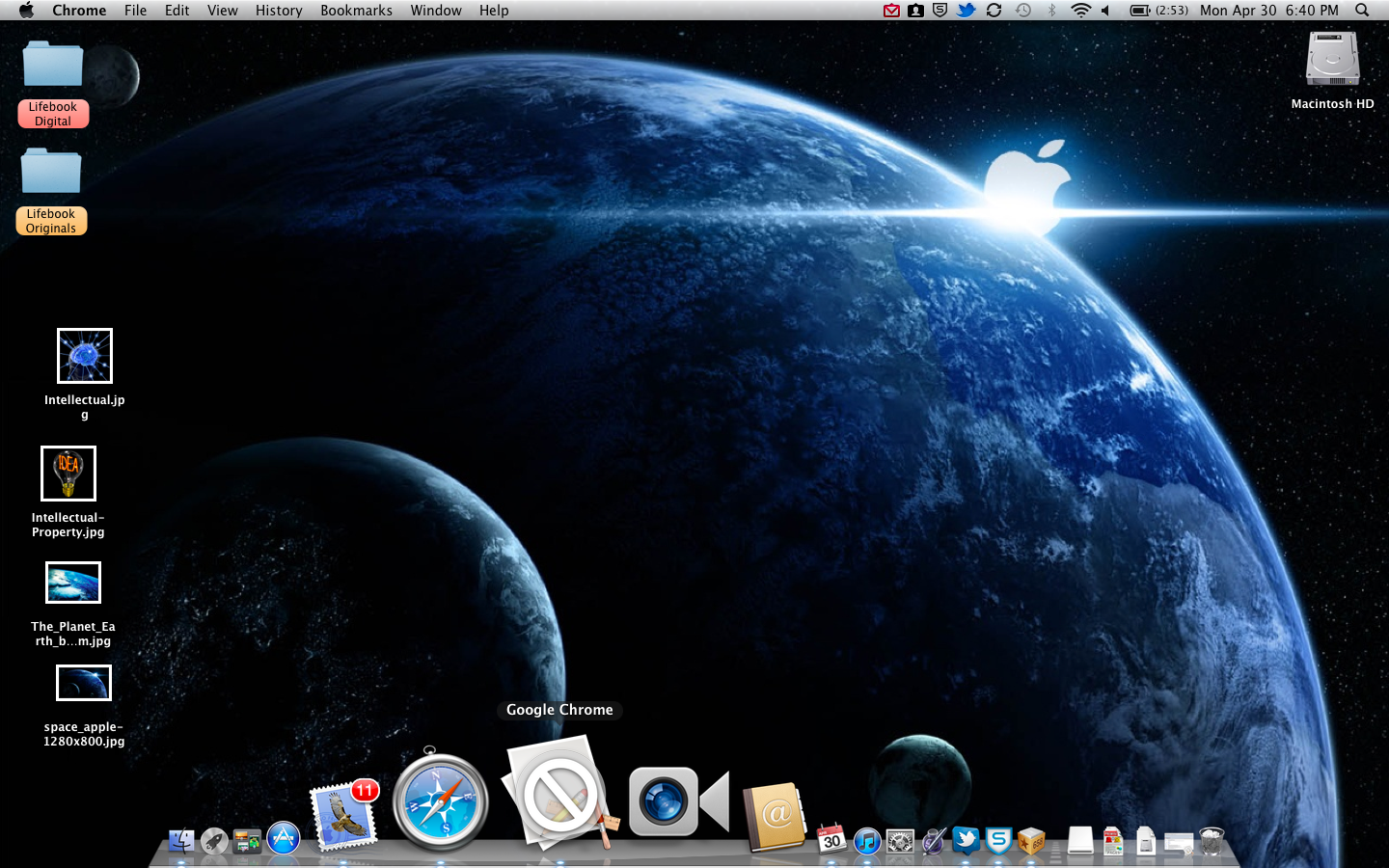1389x868 pixels.
Task: Open the File menu
Action: click(x=135, y=11)
